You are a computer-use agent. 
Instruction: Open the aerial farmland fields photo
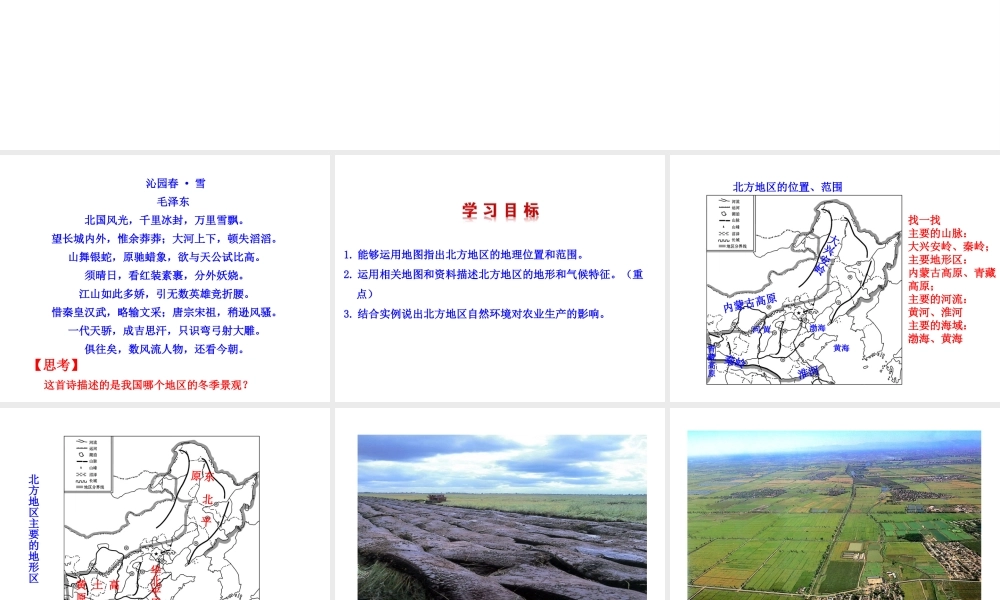pyautogui.click(x=834, y=515)
